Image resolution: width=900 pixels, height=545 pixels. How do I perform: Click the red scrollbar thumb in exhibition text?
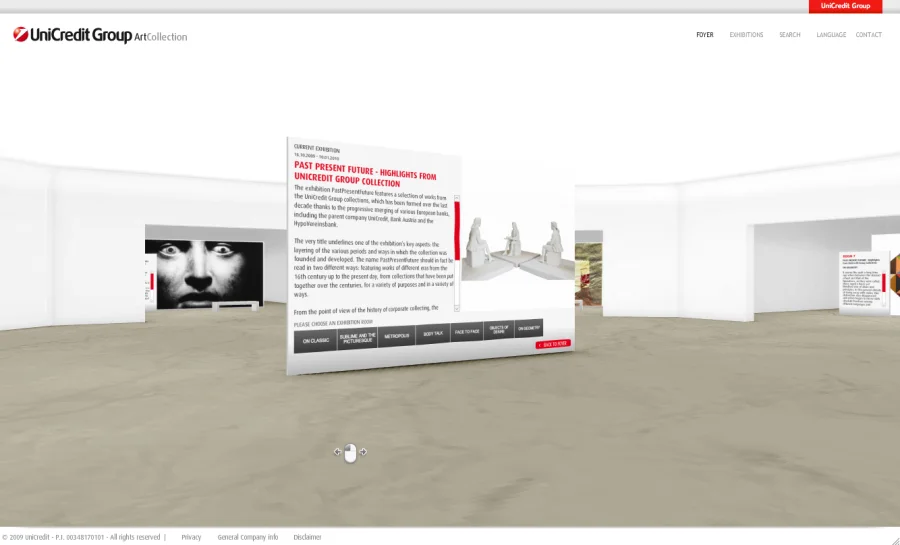(x=457, y=231)
